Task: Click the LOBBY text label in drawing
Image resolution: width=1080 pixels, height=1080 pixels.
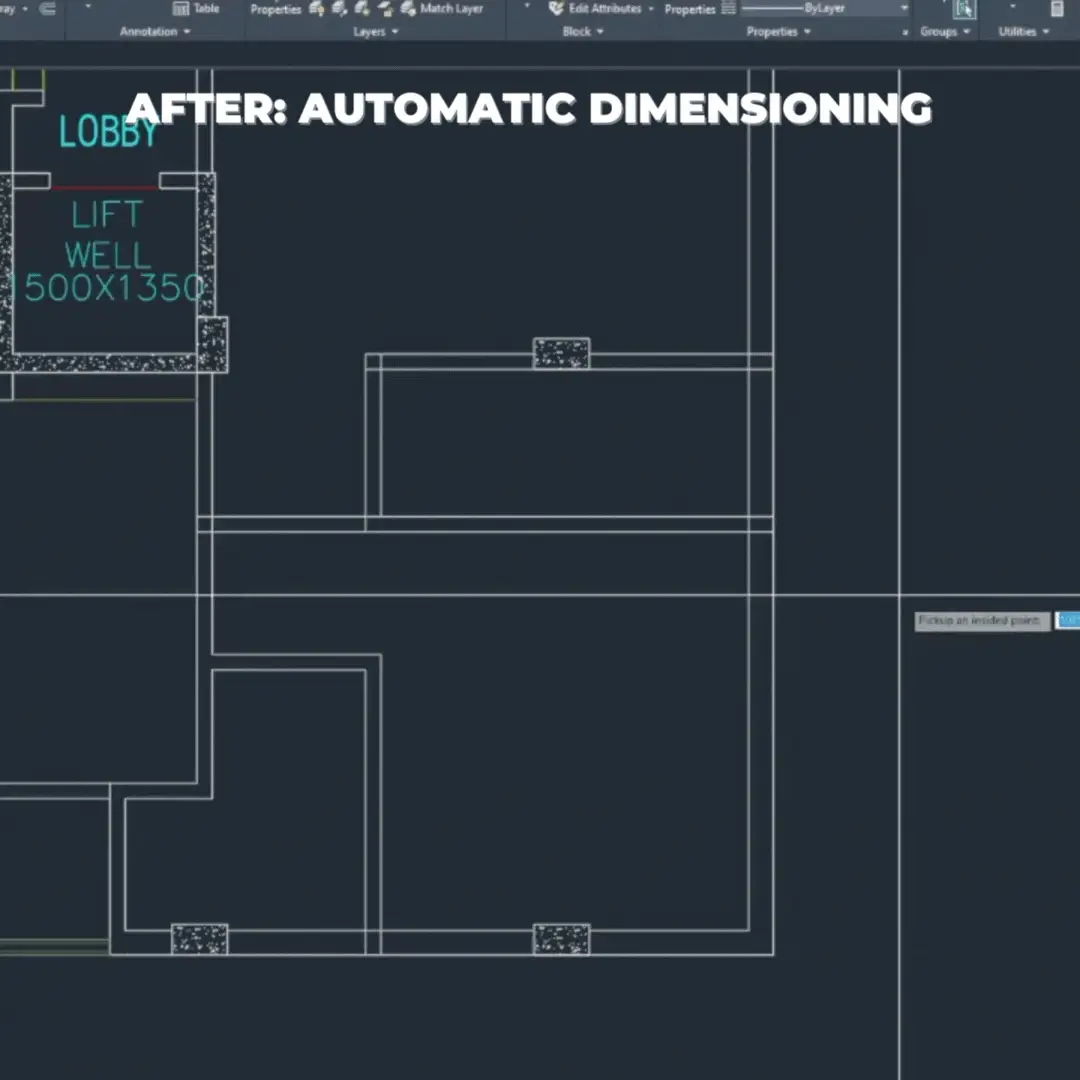Action: [108, 133]
